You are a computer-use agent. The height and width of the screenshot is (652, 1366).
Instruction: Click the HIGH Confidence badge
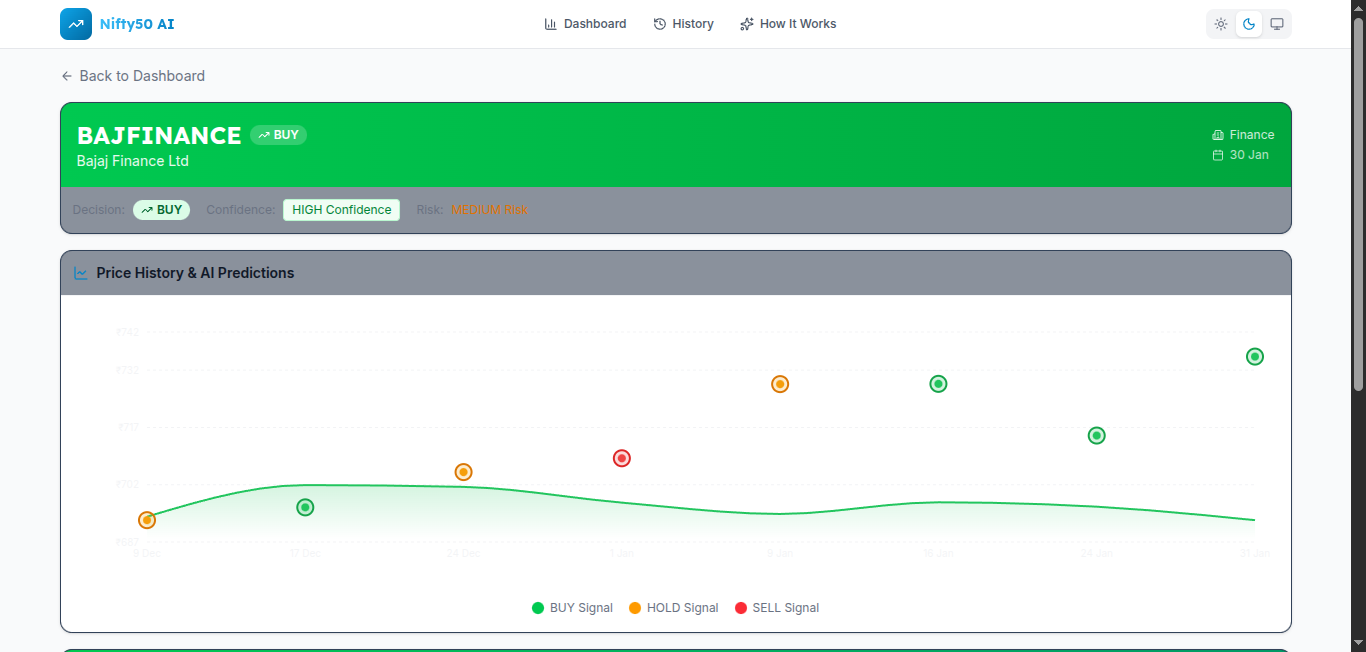tap(341, 210)
